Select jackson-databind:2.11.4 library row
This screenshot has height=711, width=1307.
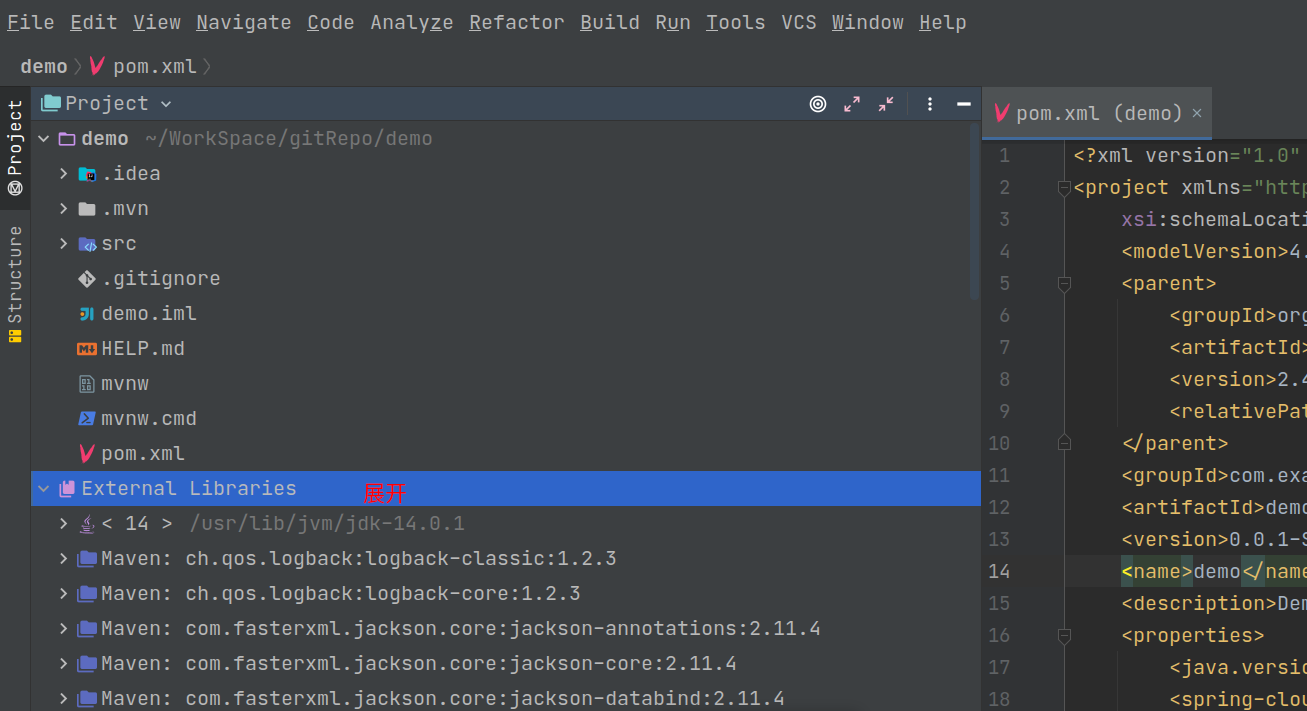[x=506, y=699]
